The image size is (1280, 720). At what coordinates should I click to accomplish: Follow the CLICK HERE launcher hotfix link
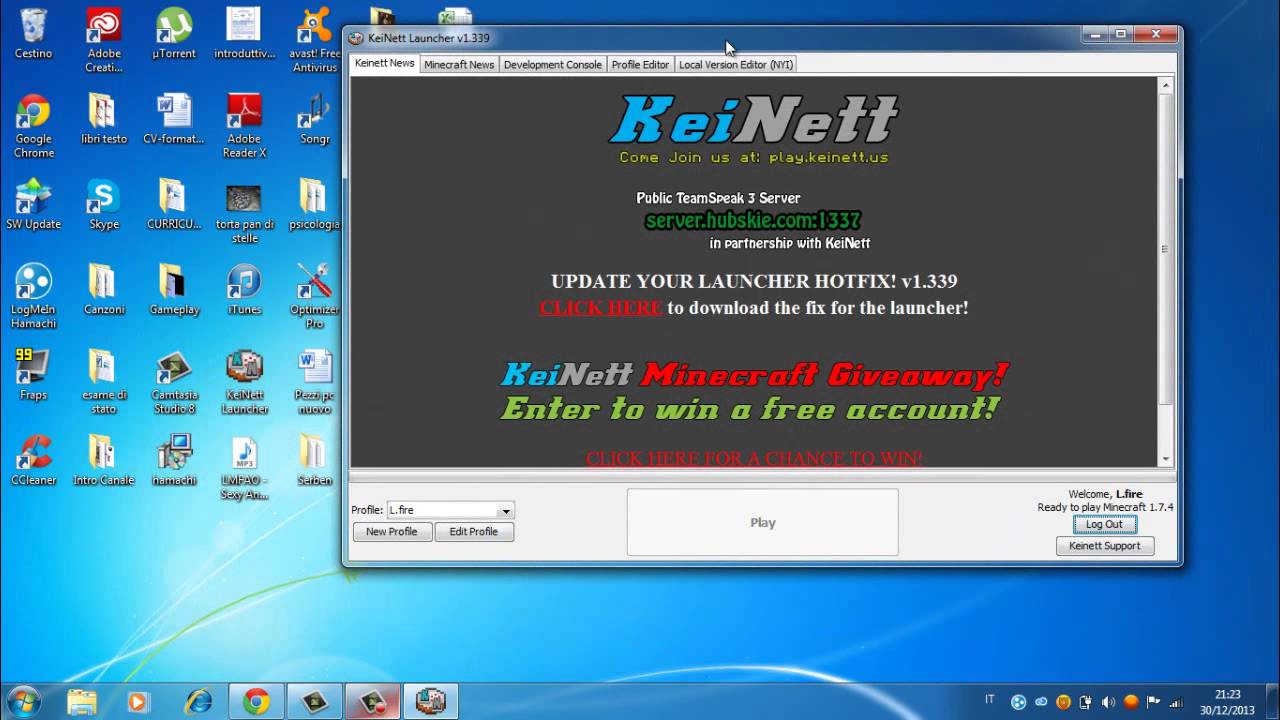pyautogui.click(x=601, y=308)
